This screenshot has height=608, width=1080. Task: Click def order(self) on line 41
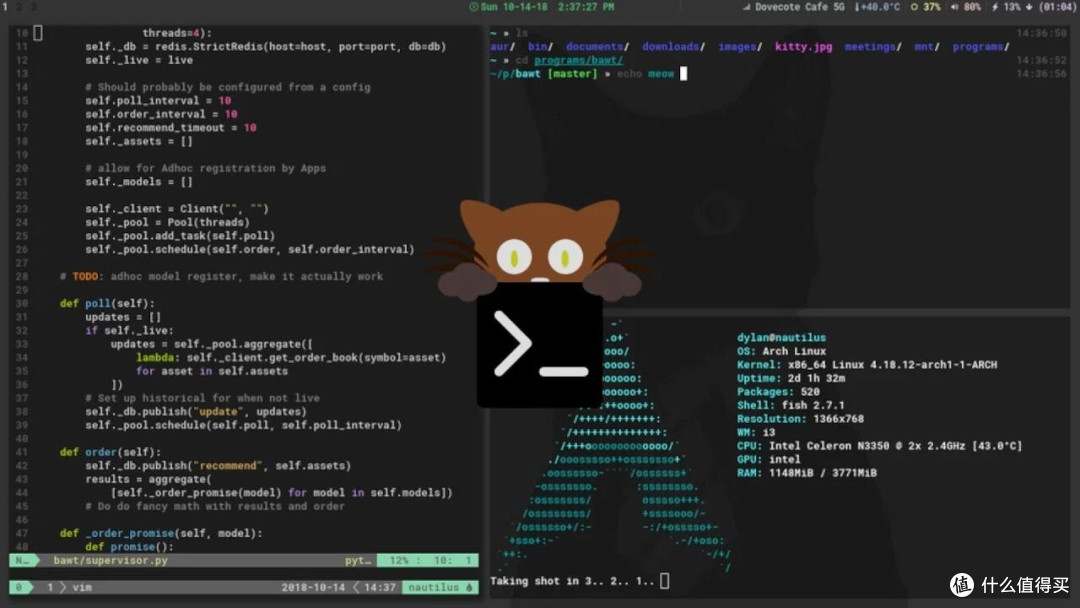coord(110,452)
